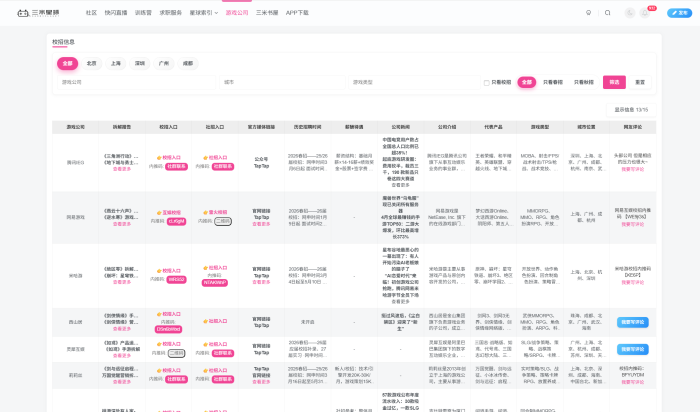Image resolution: width=700 pixels, height=412 pixels.
Task: Click the 二维码 badge in the 灵犀互娱 row
Action: pos(176,353)
